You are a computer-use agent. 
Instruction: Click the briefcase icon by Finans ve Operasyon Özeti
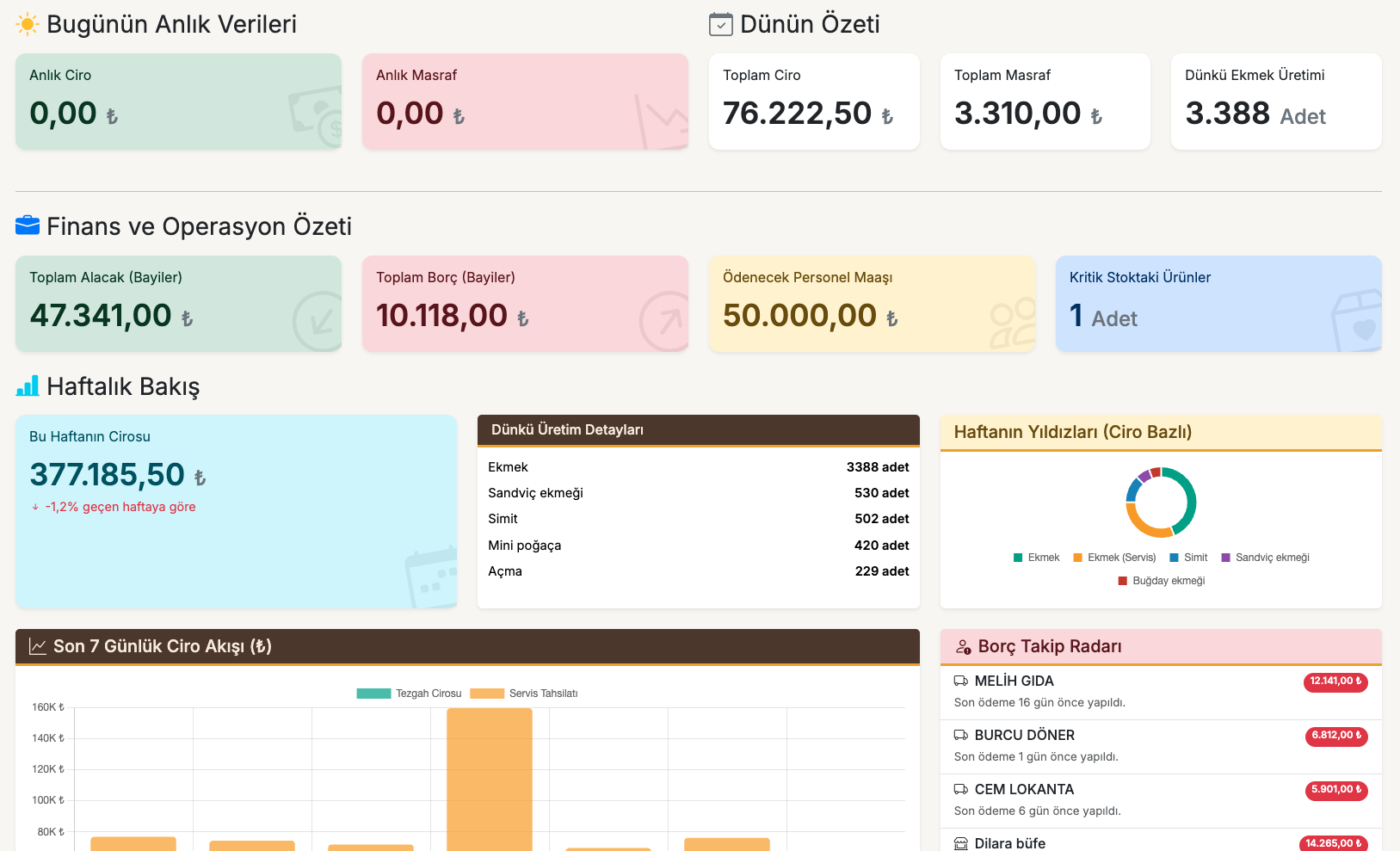coord(28,225)
